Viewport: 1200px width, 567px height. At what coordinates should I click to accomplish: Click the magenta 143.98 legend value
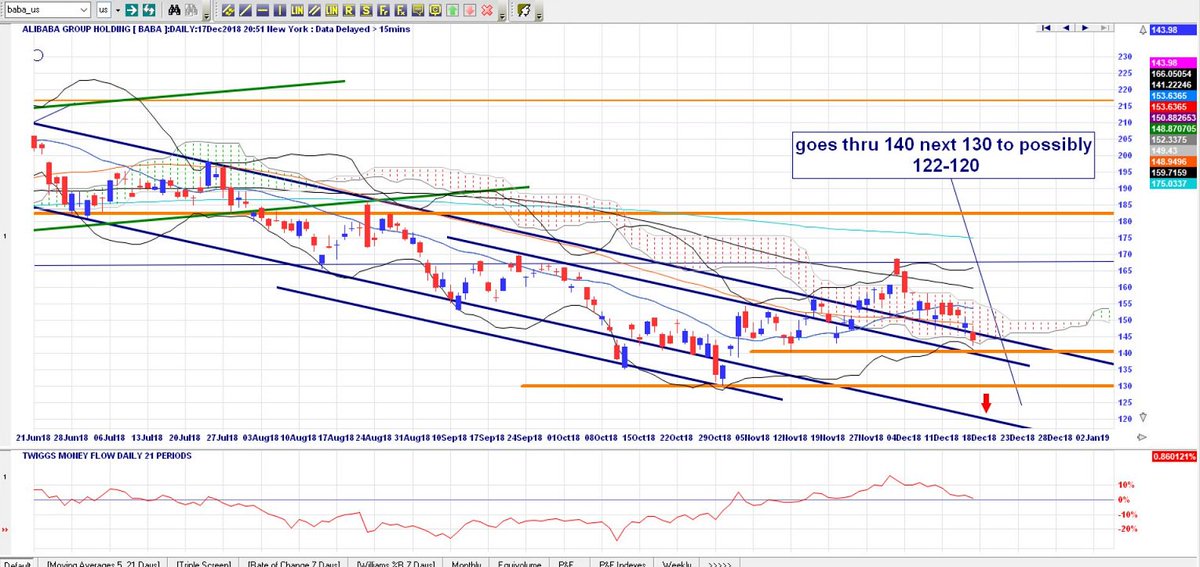(1173, 63)
